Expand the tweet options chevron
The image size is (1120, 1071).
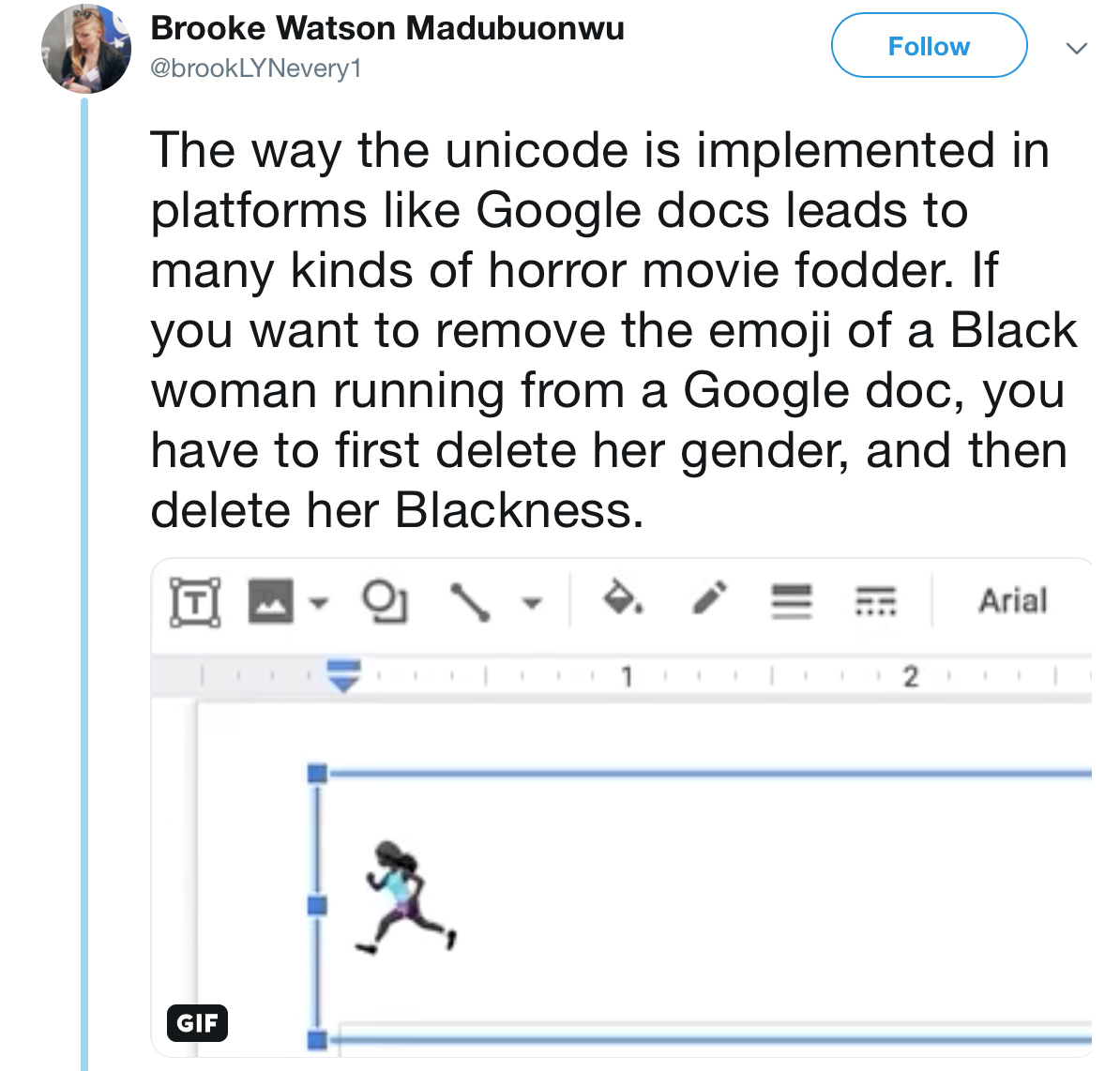pos(1077,48)
